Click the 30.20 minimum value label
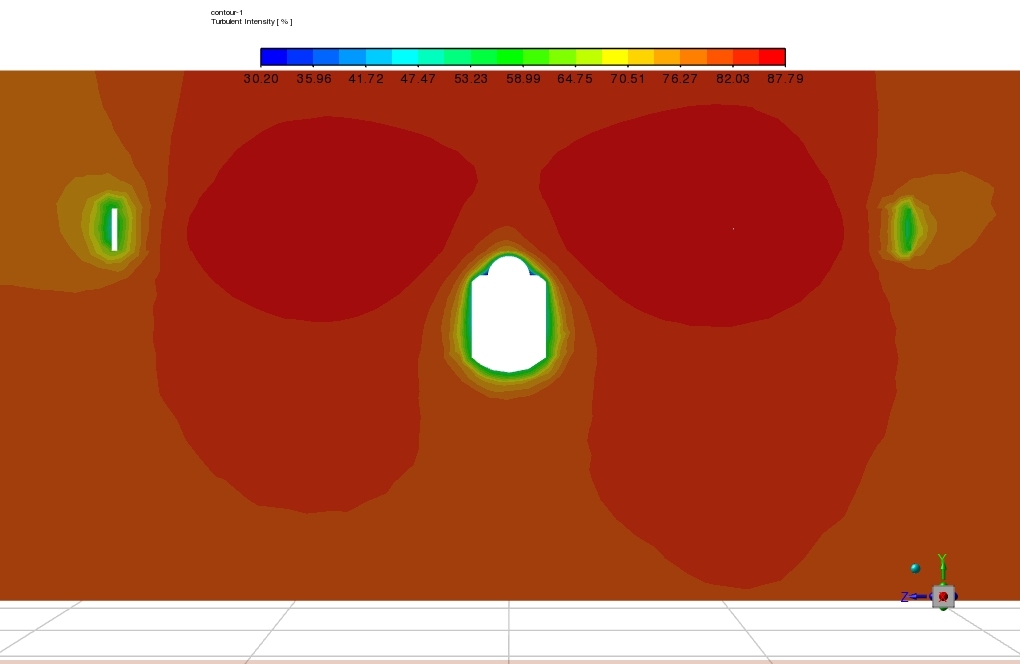 click(x=261, y=78)
